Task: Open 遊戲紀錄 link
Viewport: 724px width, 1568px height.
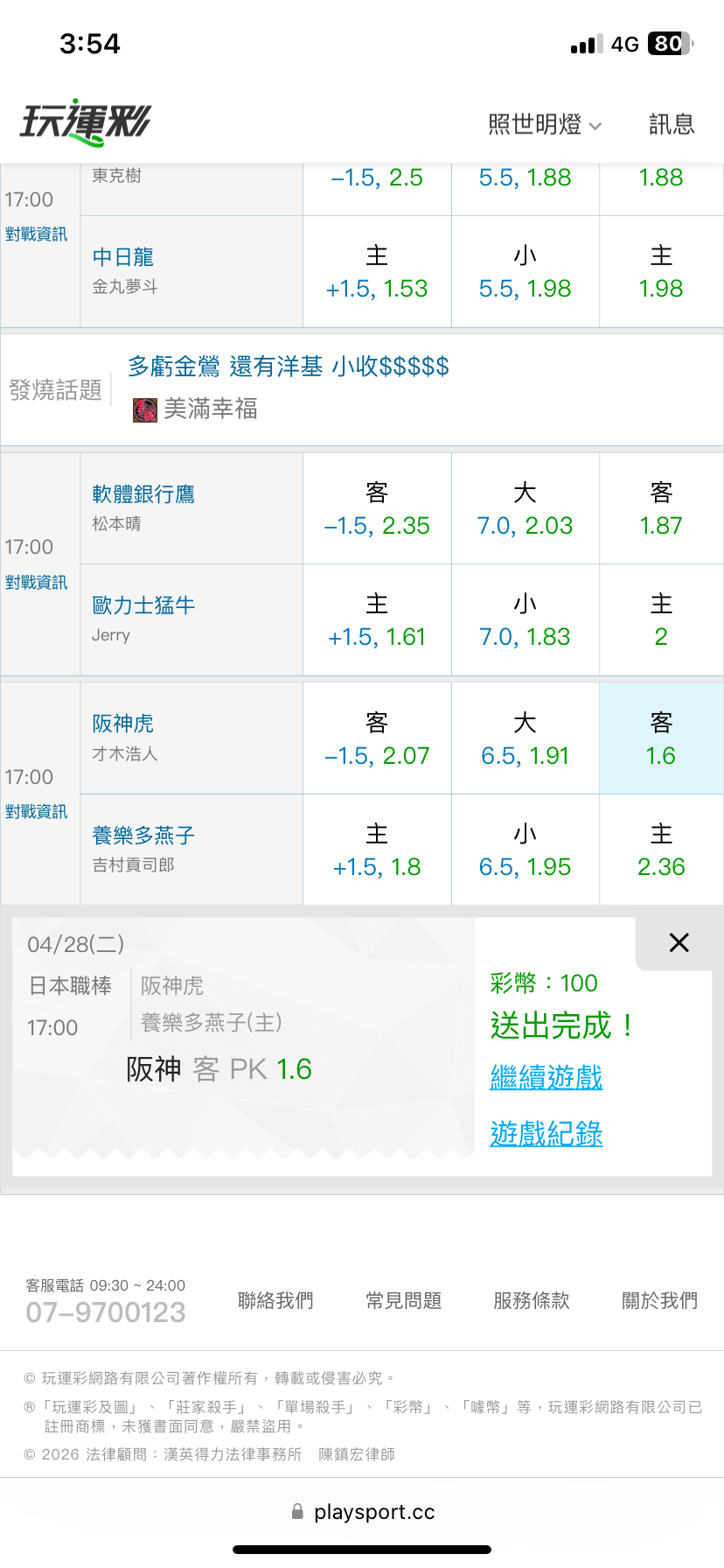Action: (x=546, y=1134)
